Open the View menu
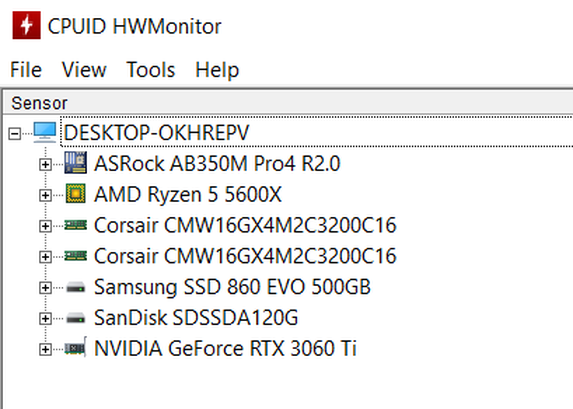The width and height of the screenshot is (573, 409). pos(84,69)
